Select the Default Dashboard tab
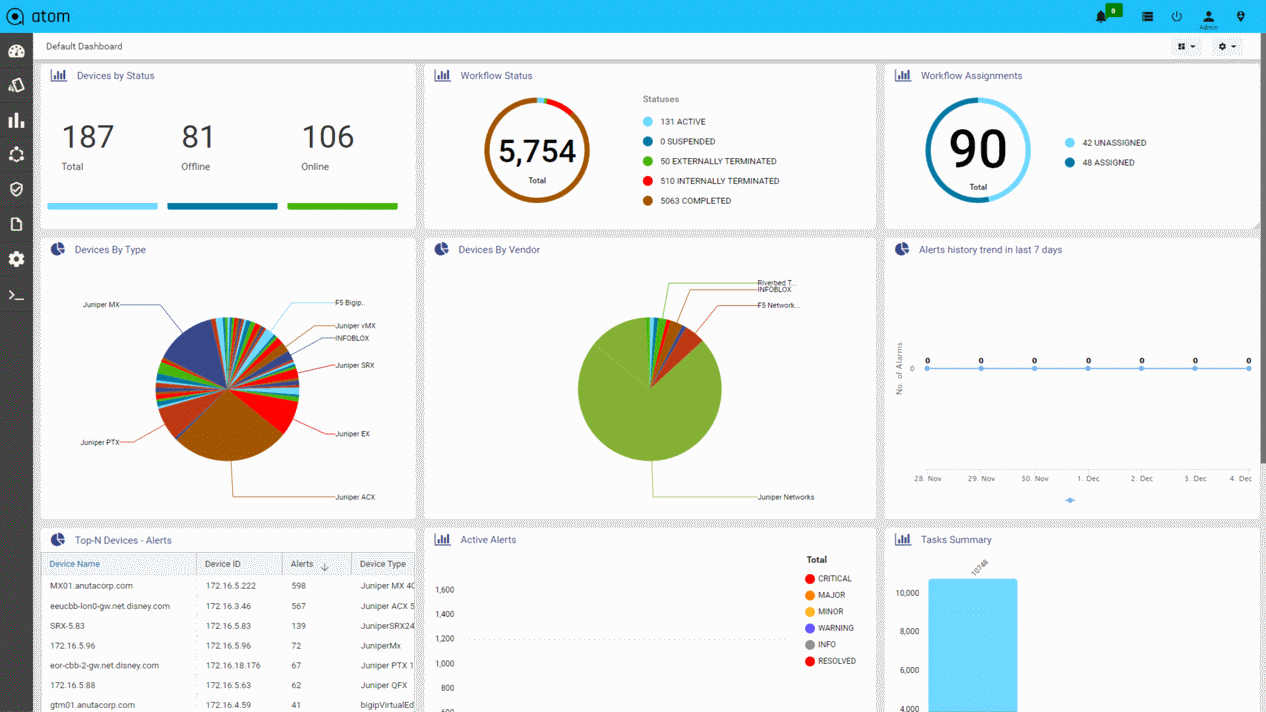The image size is (1266, 712). pos(84,46)
